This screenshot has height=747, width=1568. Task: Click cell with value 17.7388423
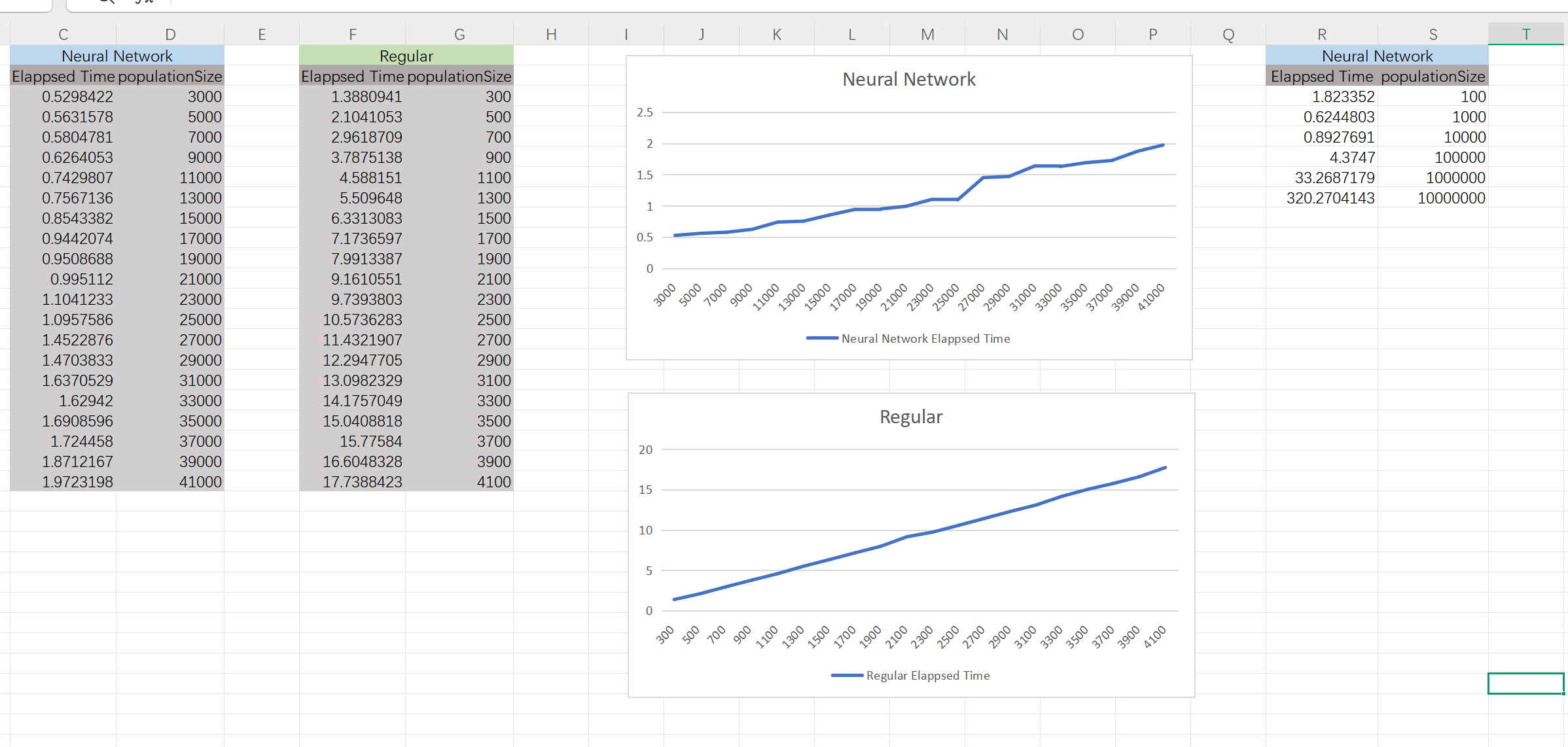pyautogui.click(x=362, y=482)
